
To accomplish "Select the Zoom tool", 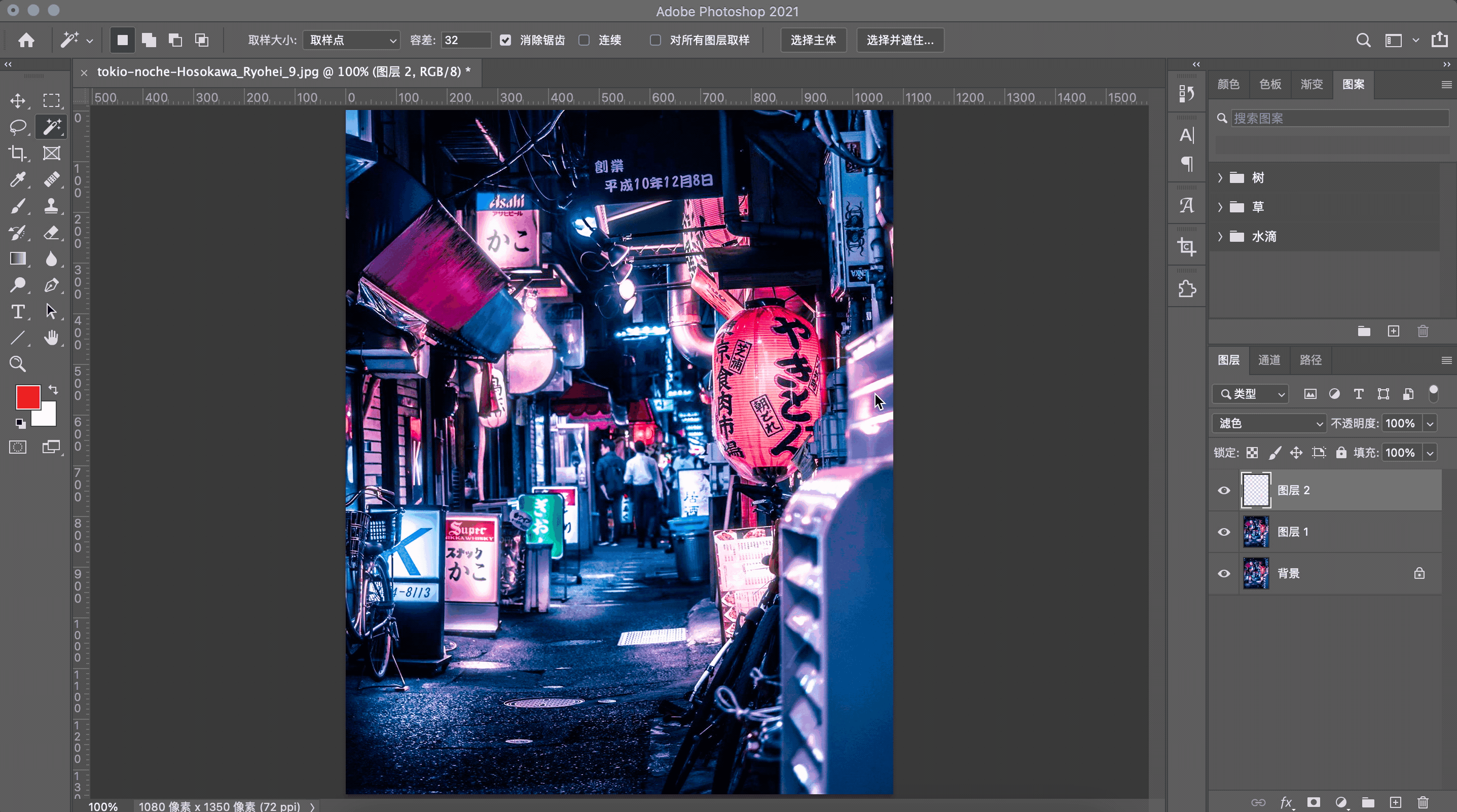I will pyautogui.click(x=18, y=364).
